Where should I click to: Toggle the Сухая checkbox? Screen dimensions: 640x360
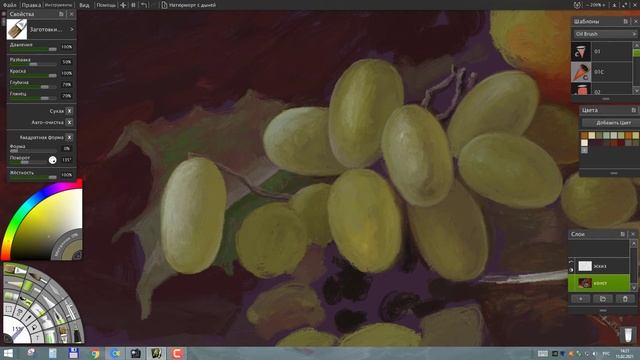point(69,111)
